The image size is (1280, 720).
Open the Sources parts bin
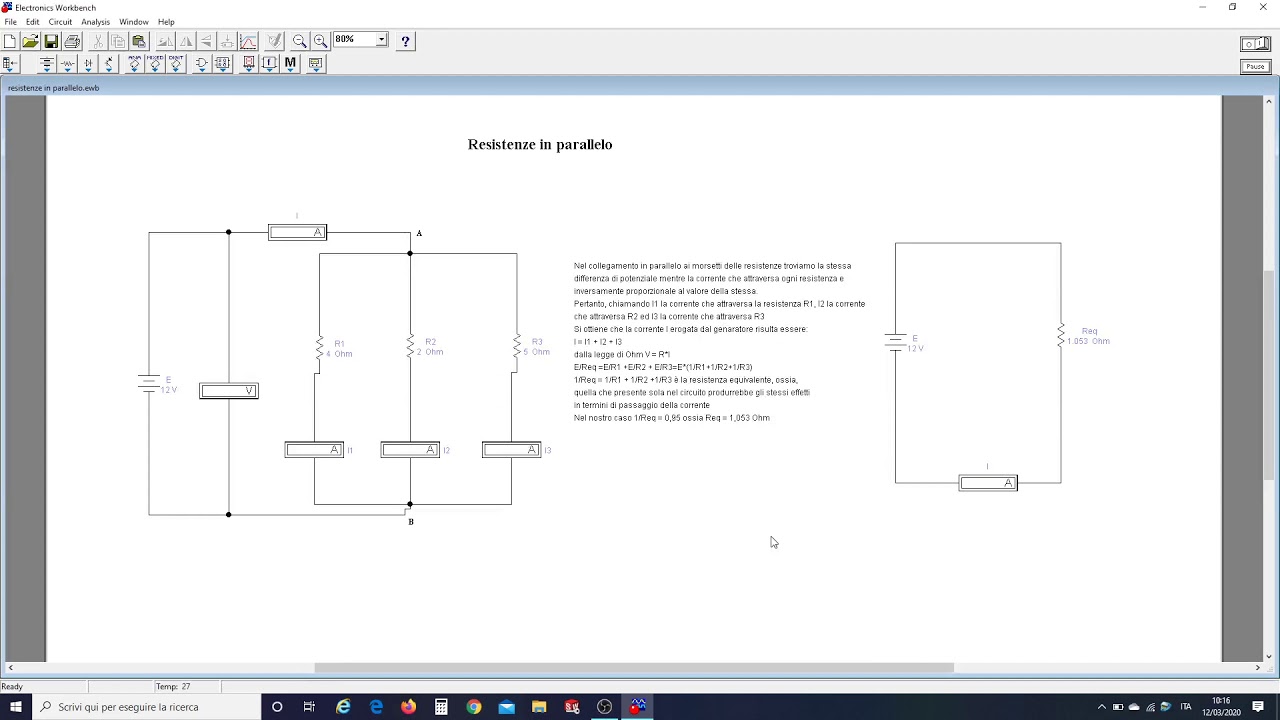click(x=46, y=64)
